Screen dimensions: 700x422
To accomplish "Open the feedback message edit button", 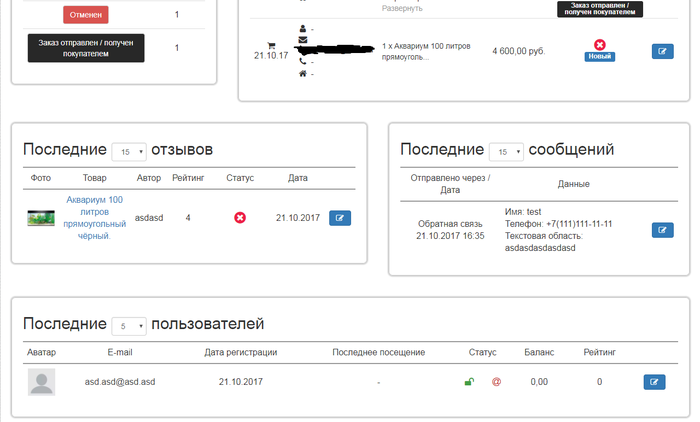I will pyautogui.click(x=662, y=230).
